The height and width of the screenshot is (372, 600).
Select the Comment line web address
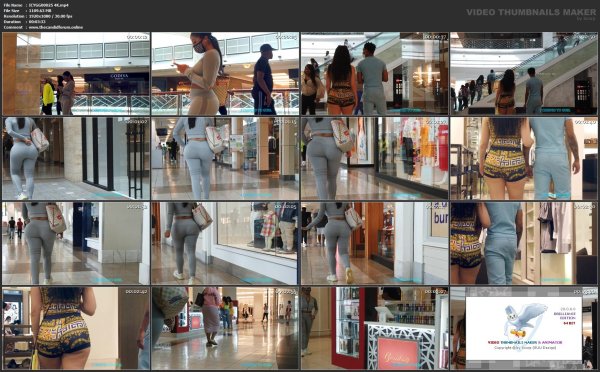(55, 28)
